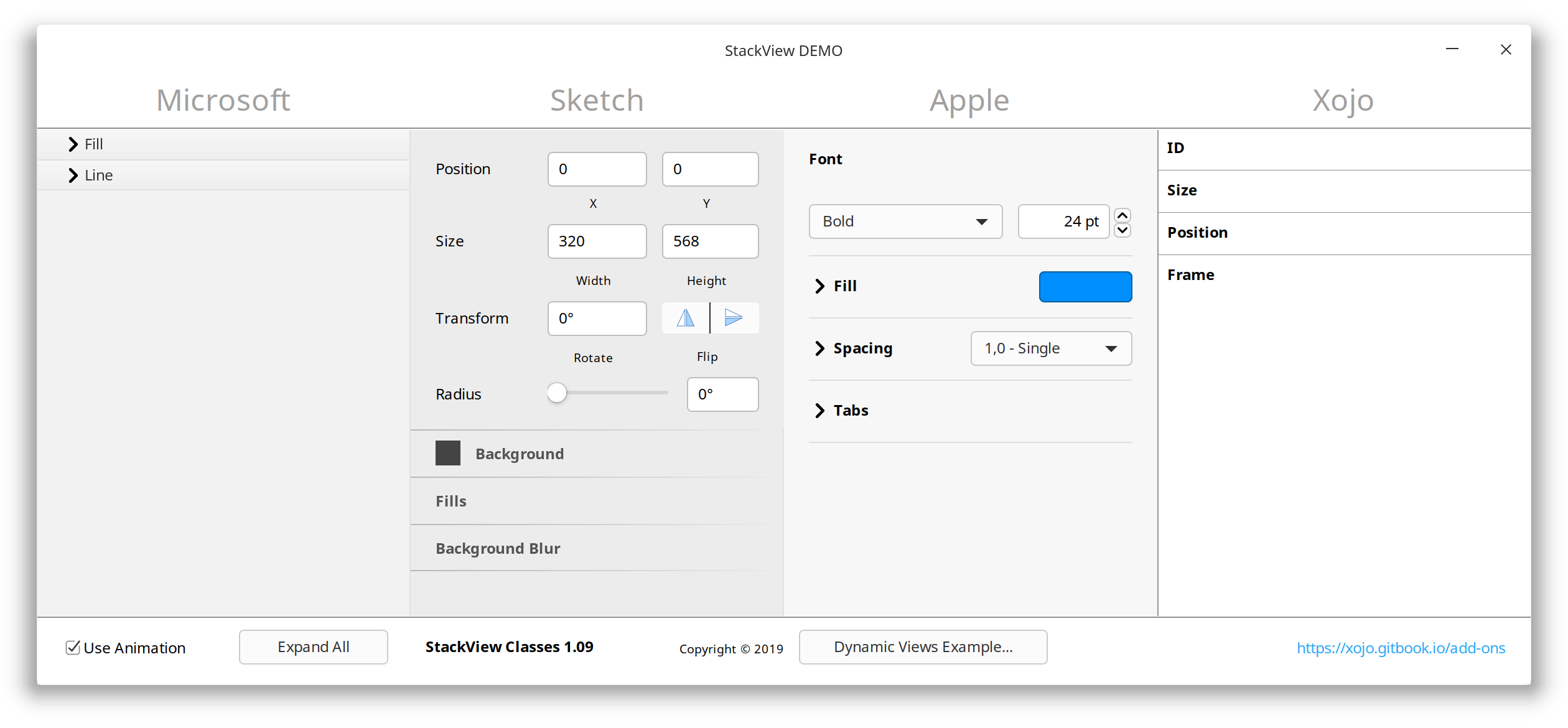Increase font size with up stepper
This screenshot has width=1568, height=728.
[1122, 215]
